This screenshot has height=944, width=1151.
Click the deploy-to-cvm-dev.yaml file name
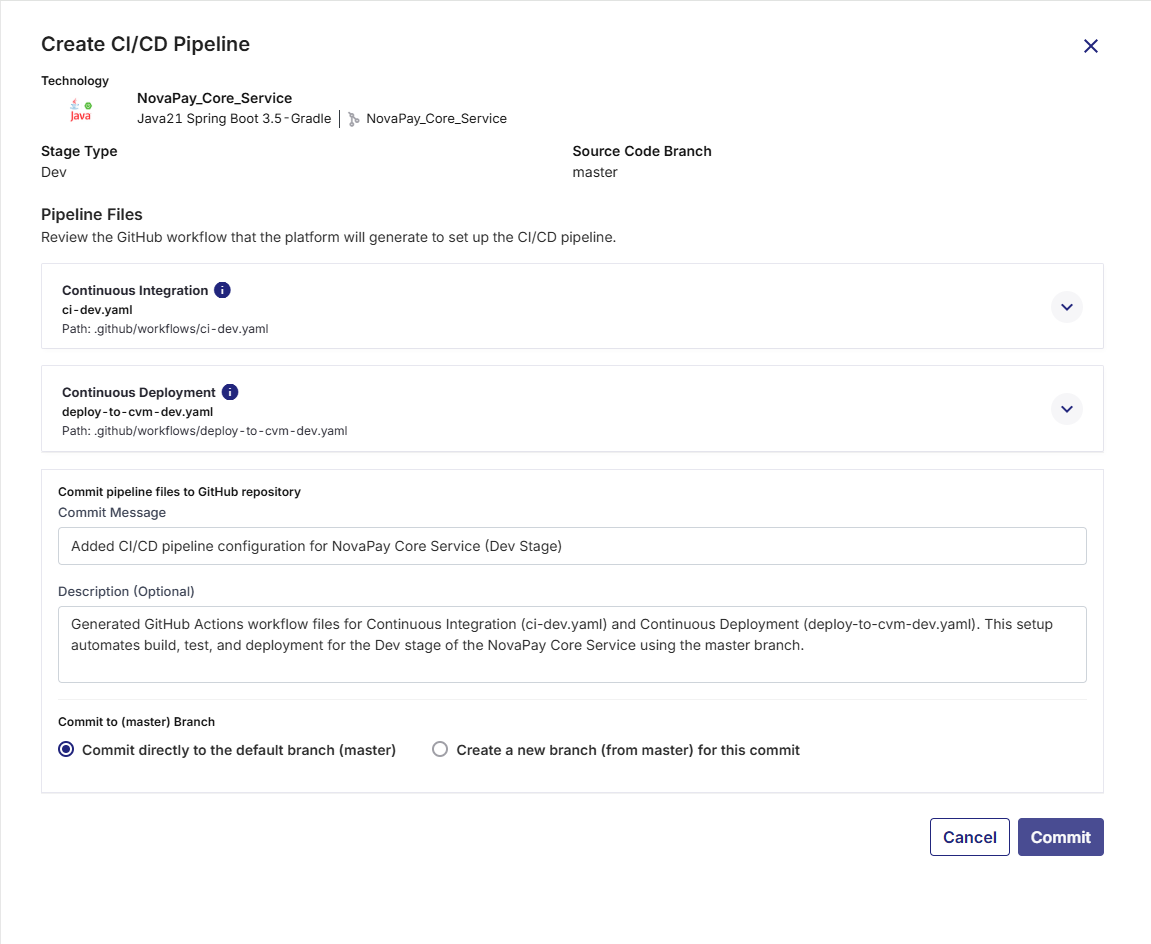pos(137,412)
